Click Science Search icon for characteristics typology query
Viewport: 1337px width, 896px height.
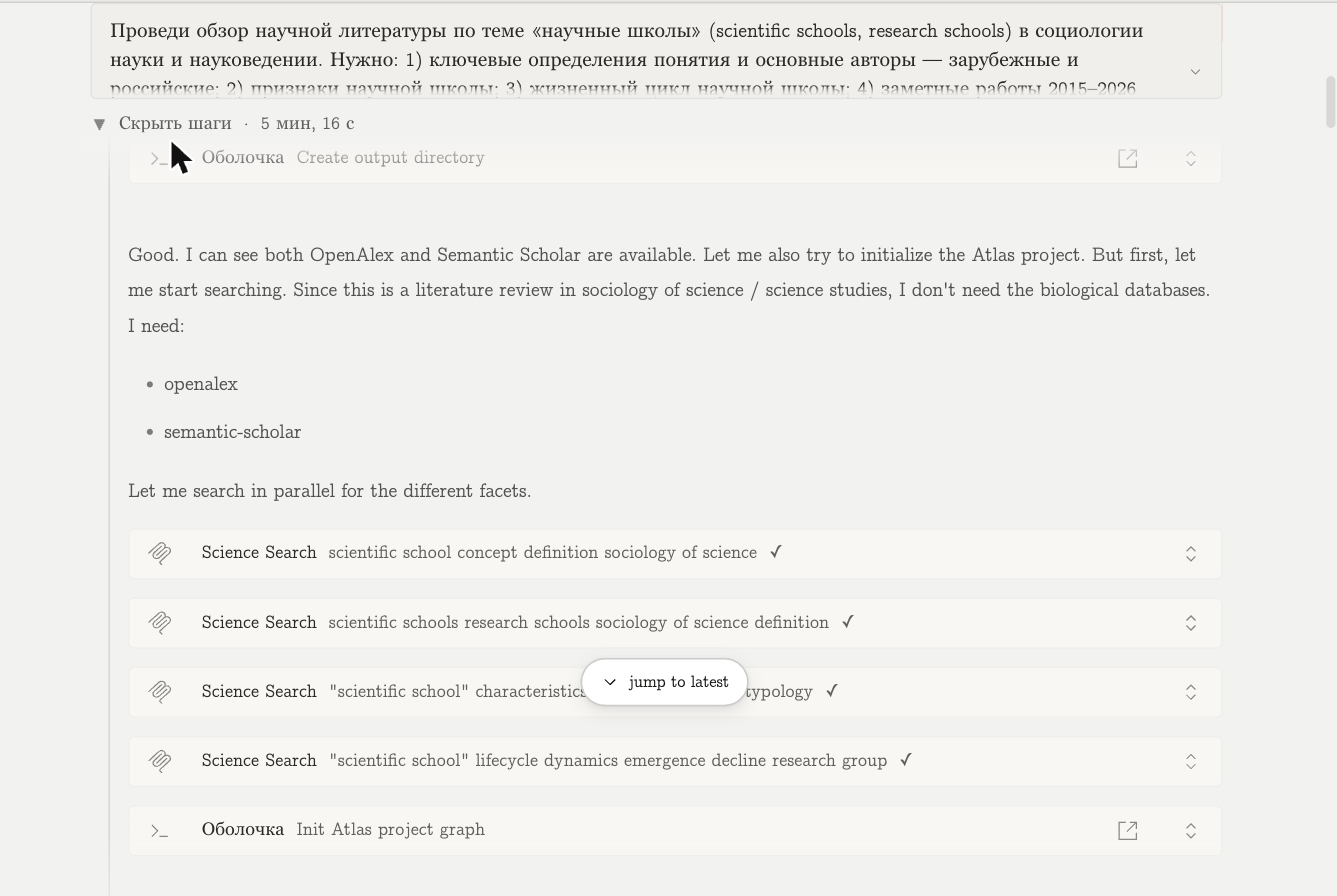[x=160, y=691]
